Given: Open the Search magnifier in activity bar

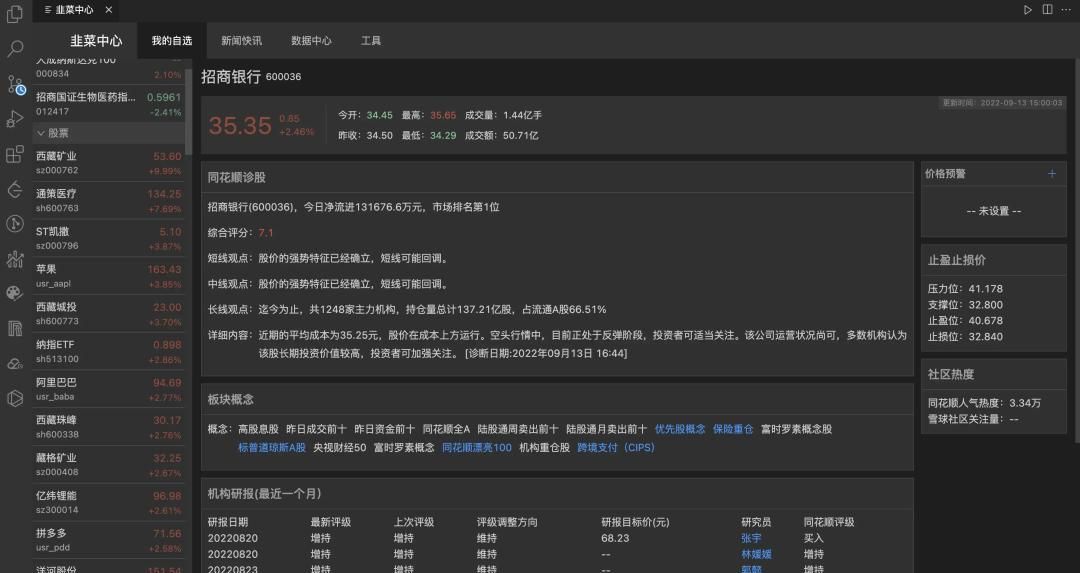Looking at the screenshot, I should pyautogui.click(x=14, y=48).
